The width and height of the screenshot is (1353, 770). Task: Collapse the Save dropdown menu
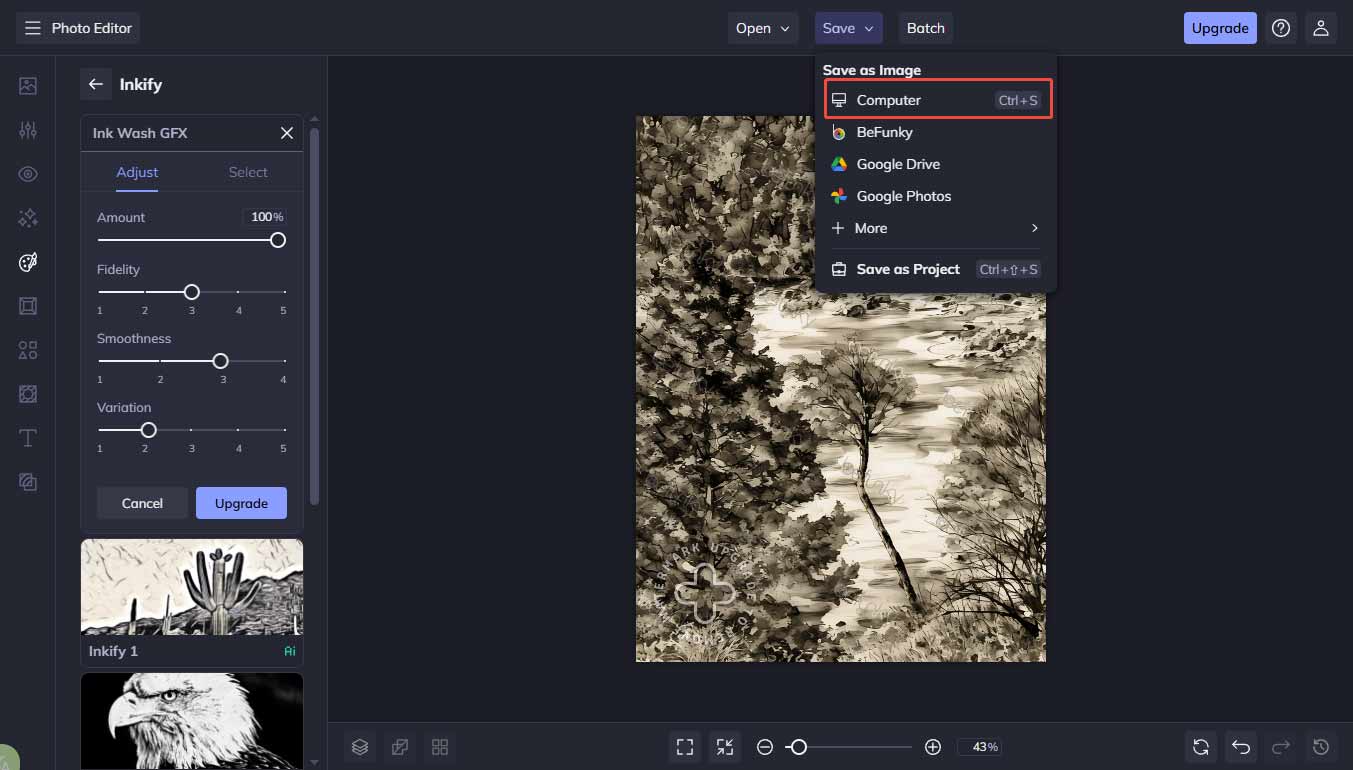[848, 28]
